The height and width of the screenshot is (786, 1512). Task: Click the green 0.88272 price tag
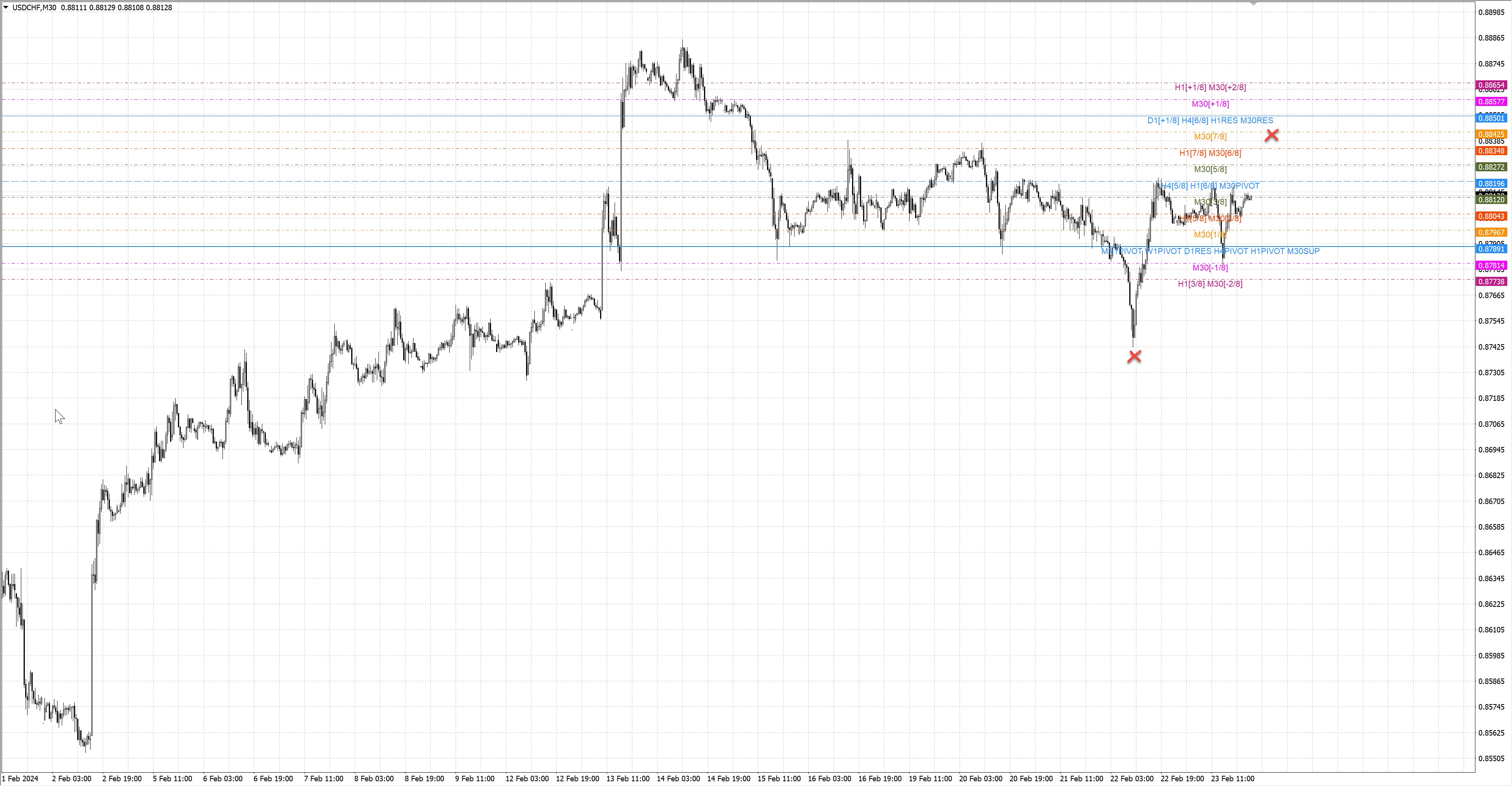click(1491, 167)
